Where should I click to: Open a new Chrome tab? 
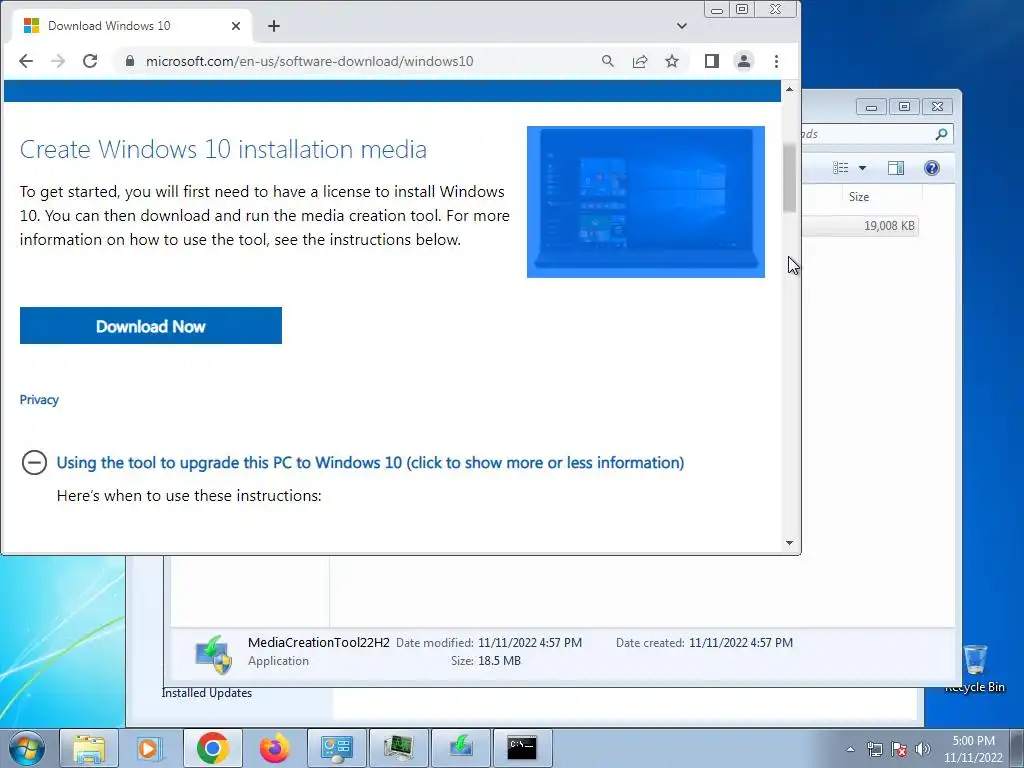click(274, 26)
